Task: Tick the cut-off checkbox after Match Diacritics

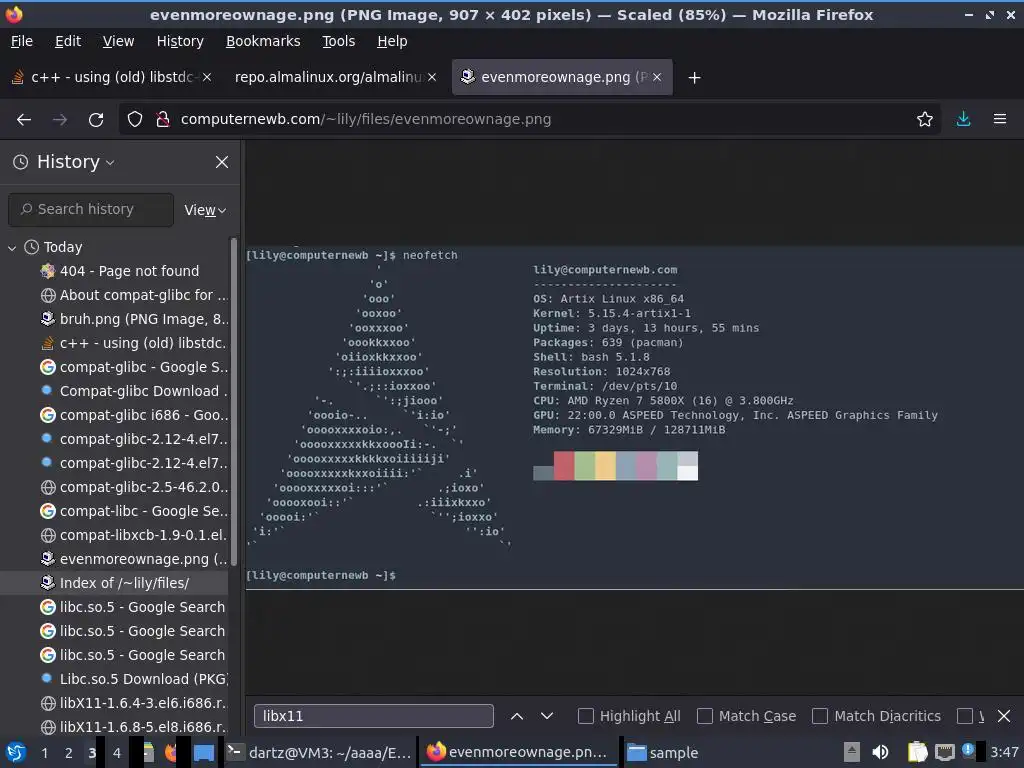Action: [x=965, y=716]
